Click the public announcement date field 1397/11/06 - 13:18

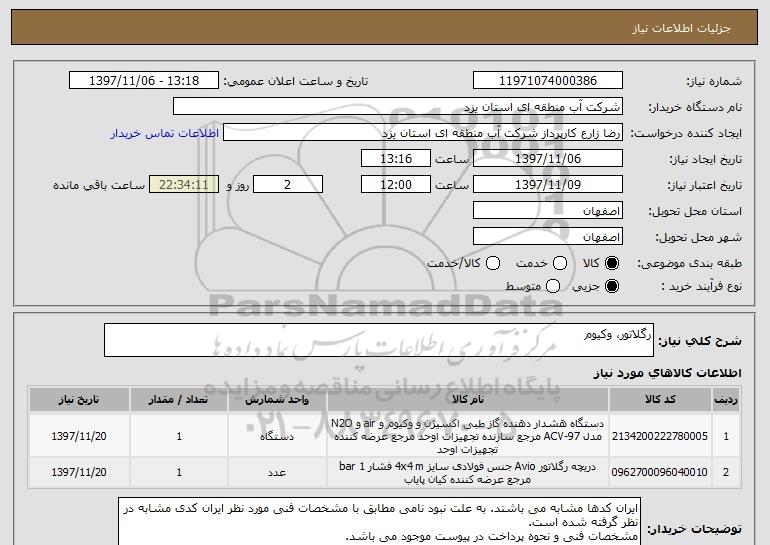(x=144, y=81)
